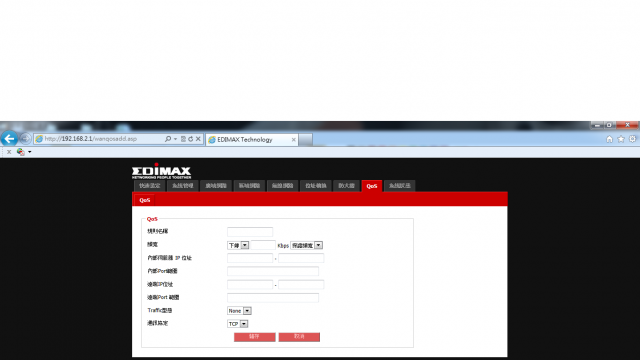
Task: Select the QoS sub-tab in red bar
Action: click(x=144, y=200)
